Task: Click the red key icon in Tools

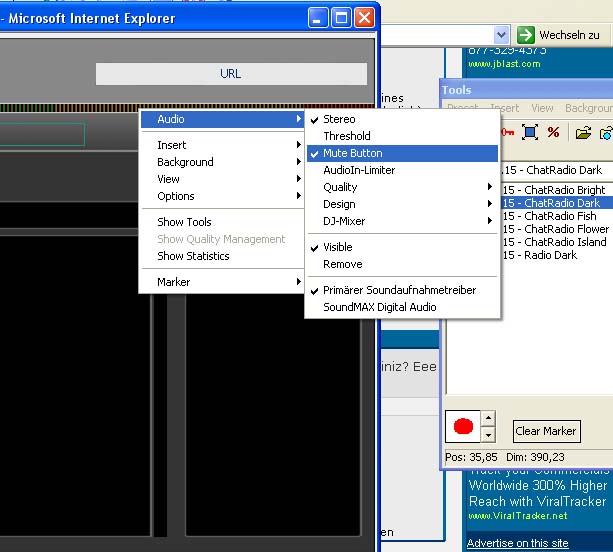Action: [x=507, y=132]
